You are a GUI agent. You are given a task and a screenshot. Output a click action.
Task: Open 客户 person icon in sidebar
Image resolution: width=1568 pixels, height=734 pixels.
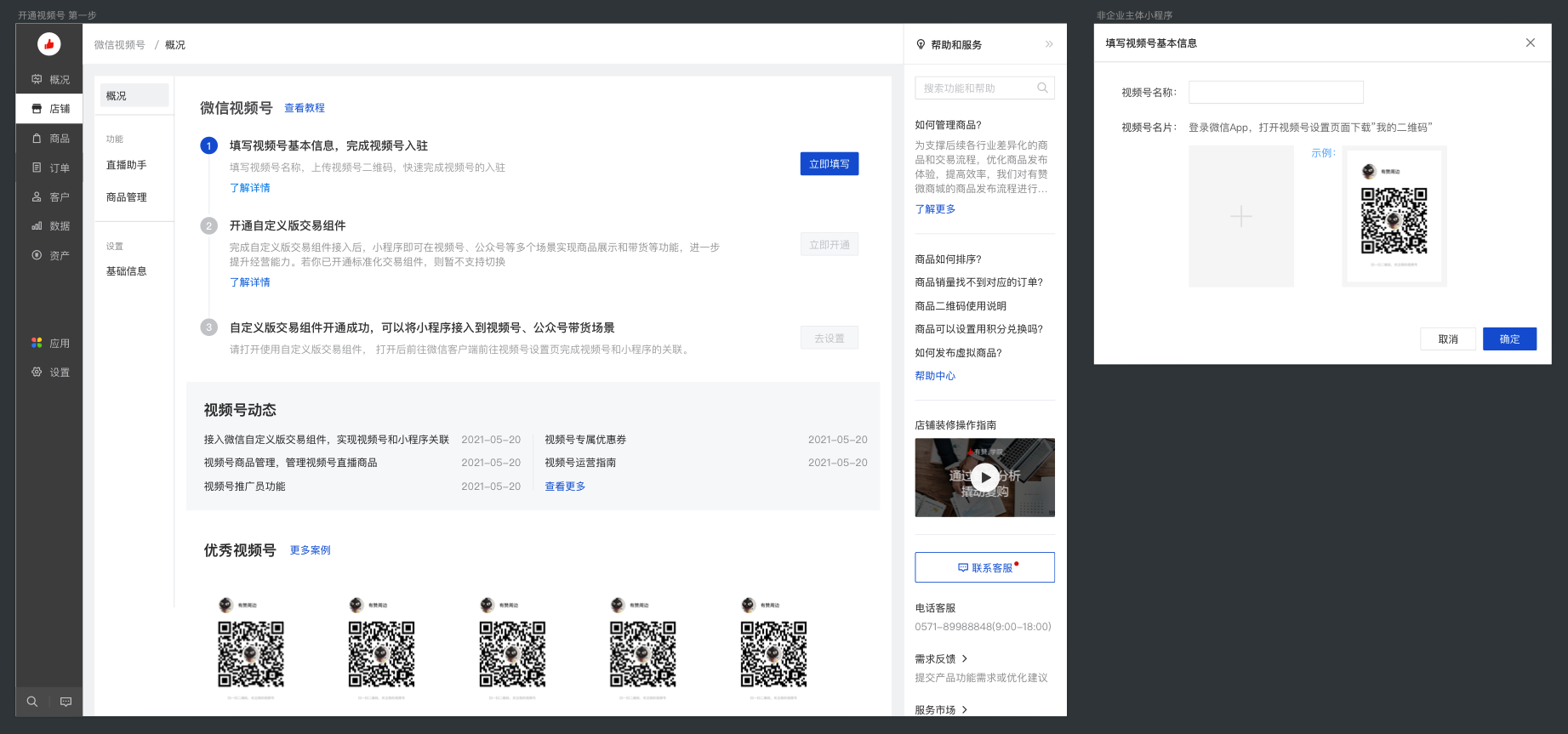coord(37,196)
